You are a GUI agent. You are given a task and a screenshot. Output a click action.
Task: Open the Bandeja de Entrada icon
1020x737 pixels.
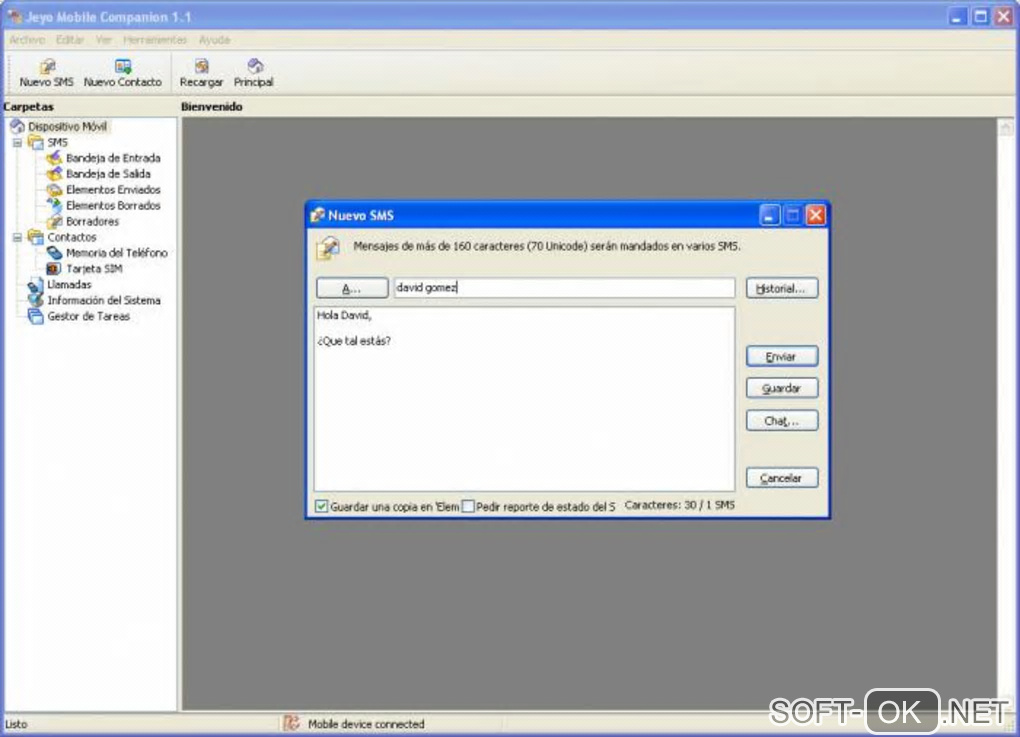point(55,158)
